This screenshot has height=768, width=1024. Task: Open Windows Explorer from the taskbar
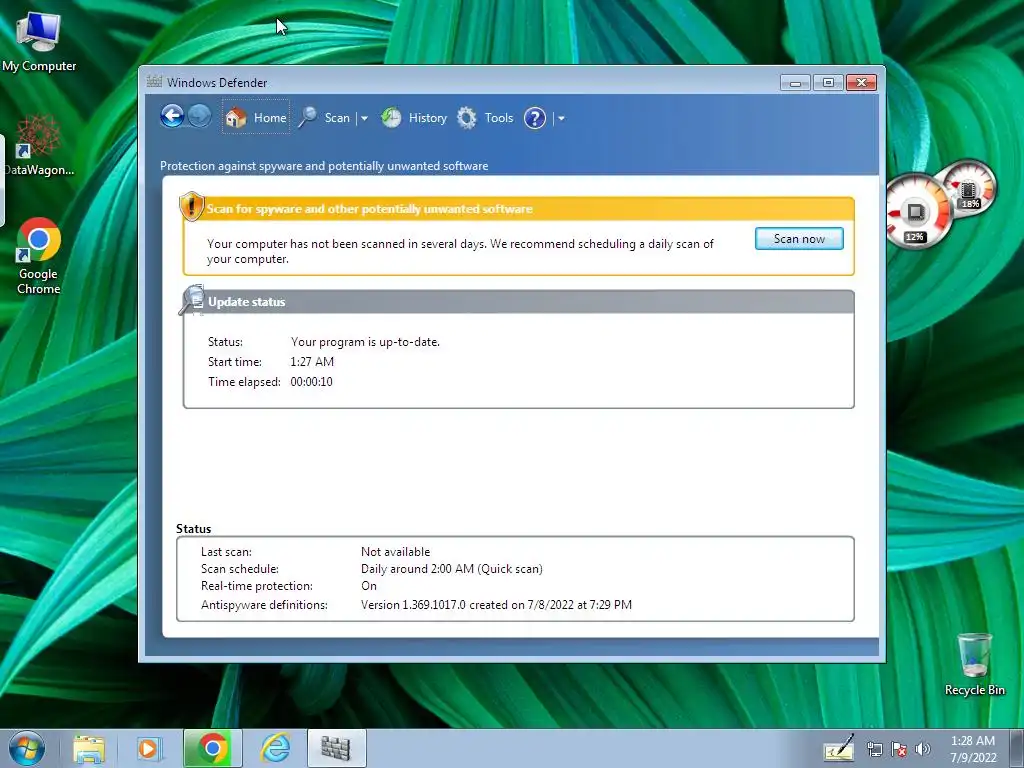(89, 748)
